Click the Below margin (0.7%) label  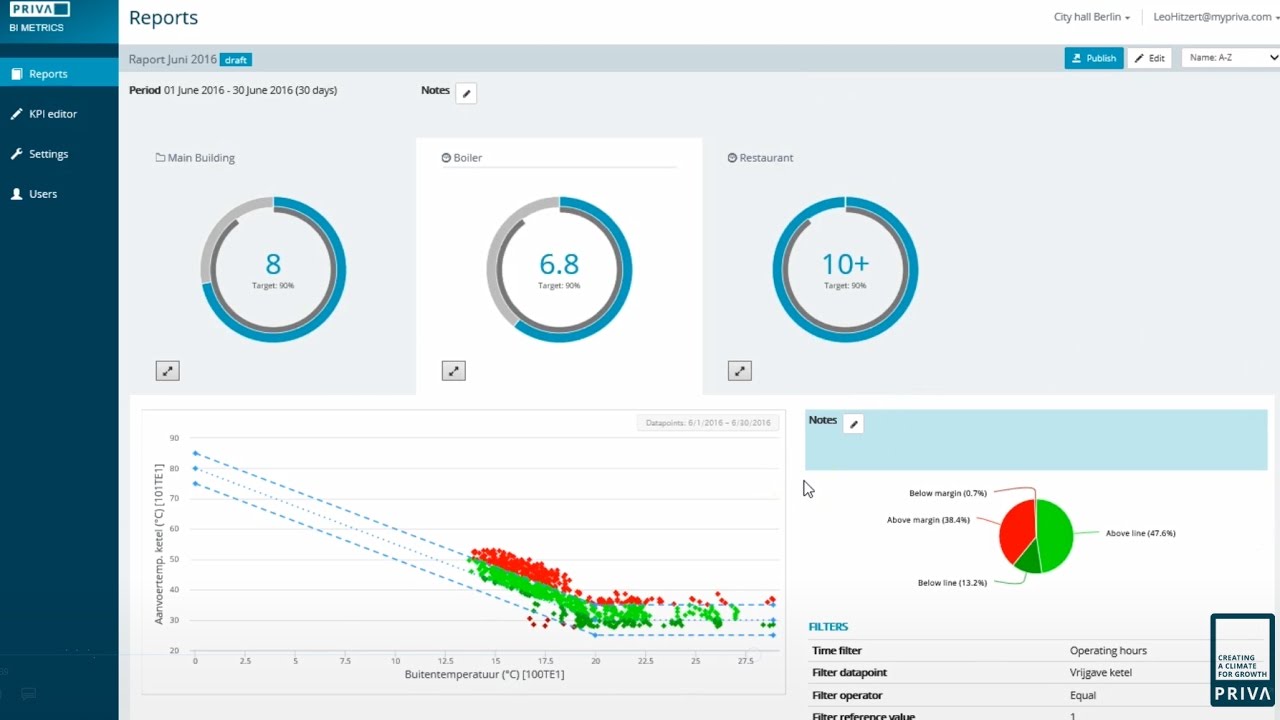point(948,493)
